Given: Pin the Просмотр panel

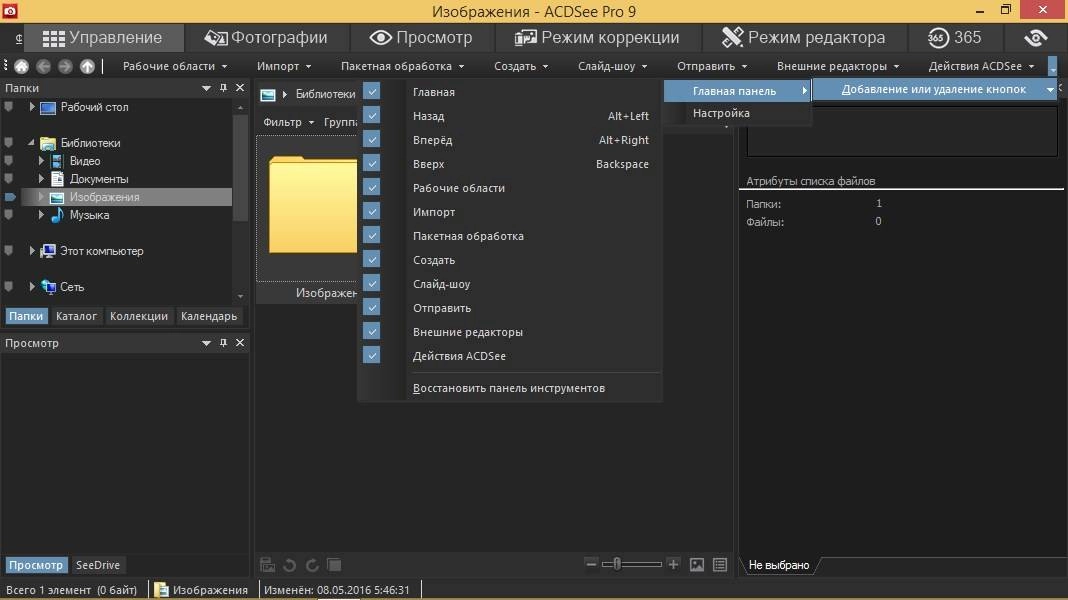Looking at the screenshot, I should pyautogui.click(x=223, y=343).
